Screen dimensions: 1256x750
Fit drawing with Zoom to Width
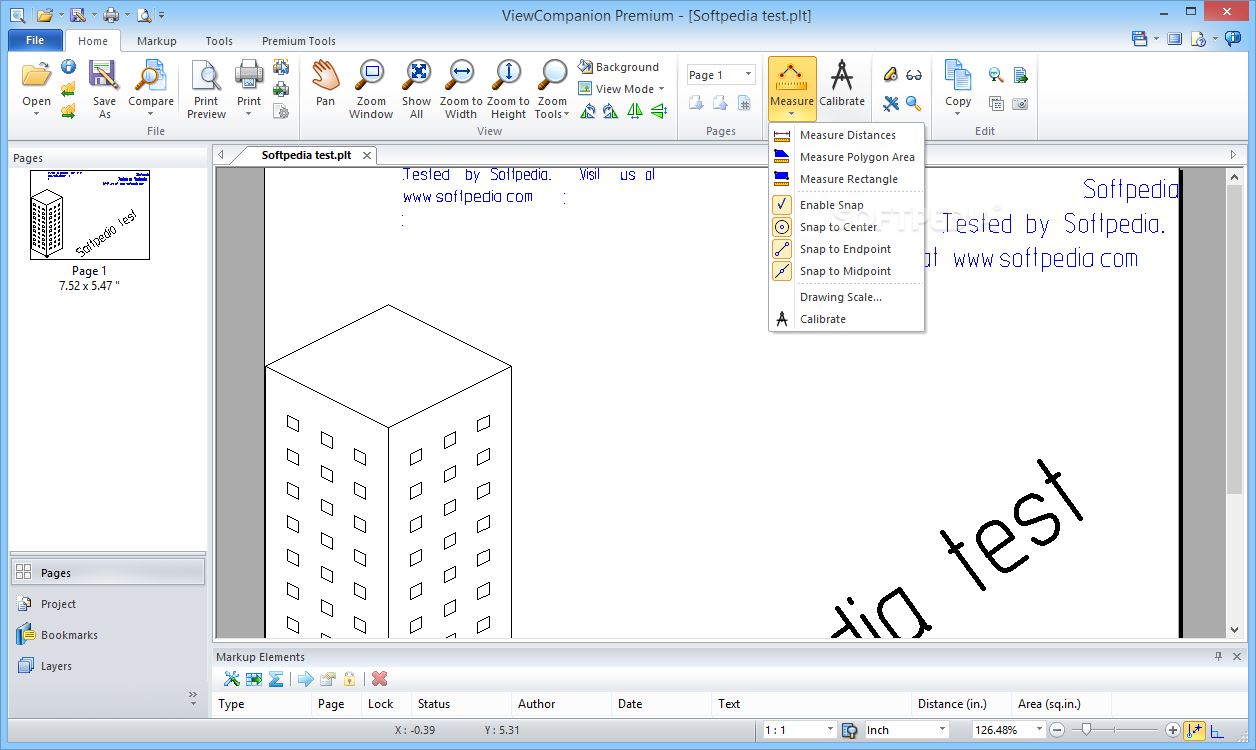click(x=461, y=89)
